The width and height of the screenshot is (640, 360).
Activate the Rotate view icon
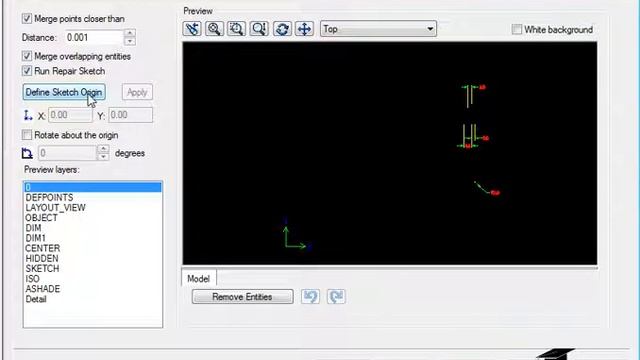click(282, 29)
